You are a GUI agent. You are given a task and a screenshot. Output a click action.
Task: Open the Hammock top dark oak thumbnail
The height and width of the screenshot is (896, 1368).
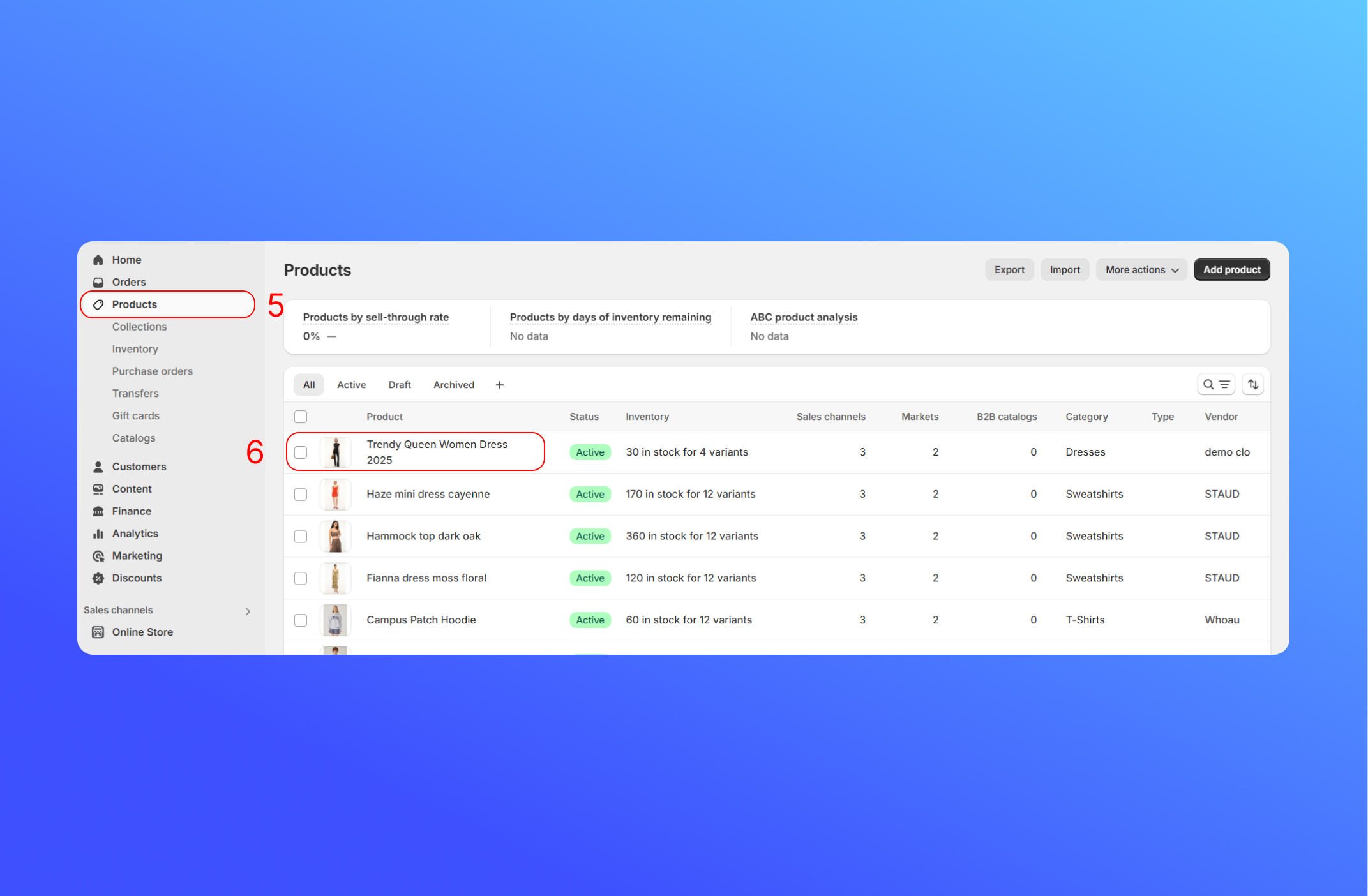335,536
